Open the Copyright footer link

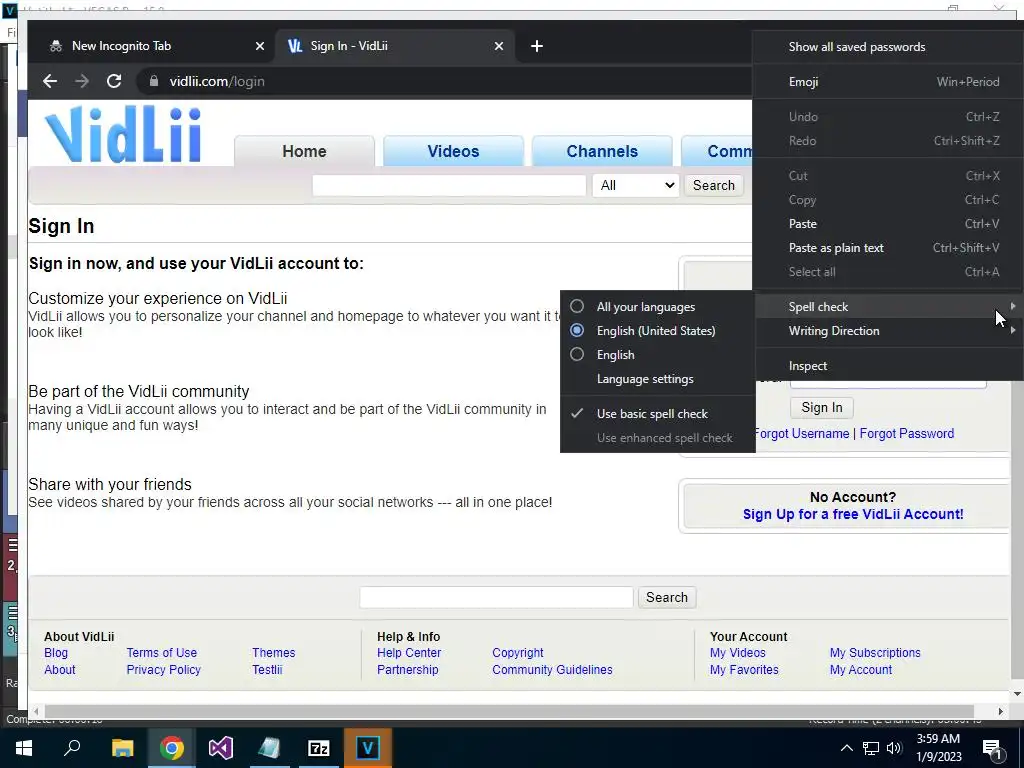click(517, 652)
